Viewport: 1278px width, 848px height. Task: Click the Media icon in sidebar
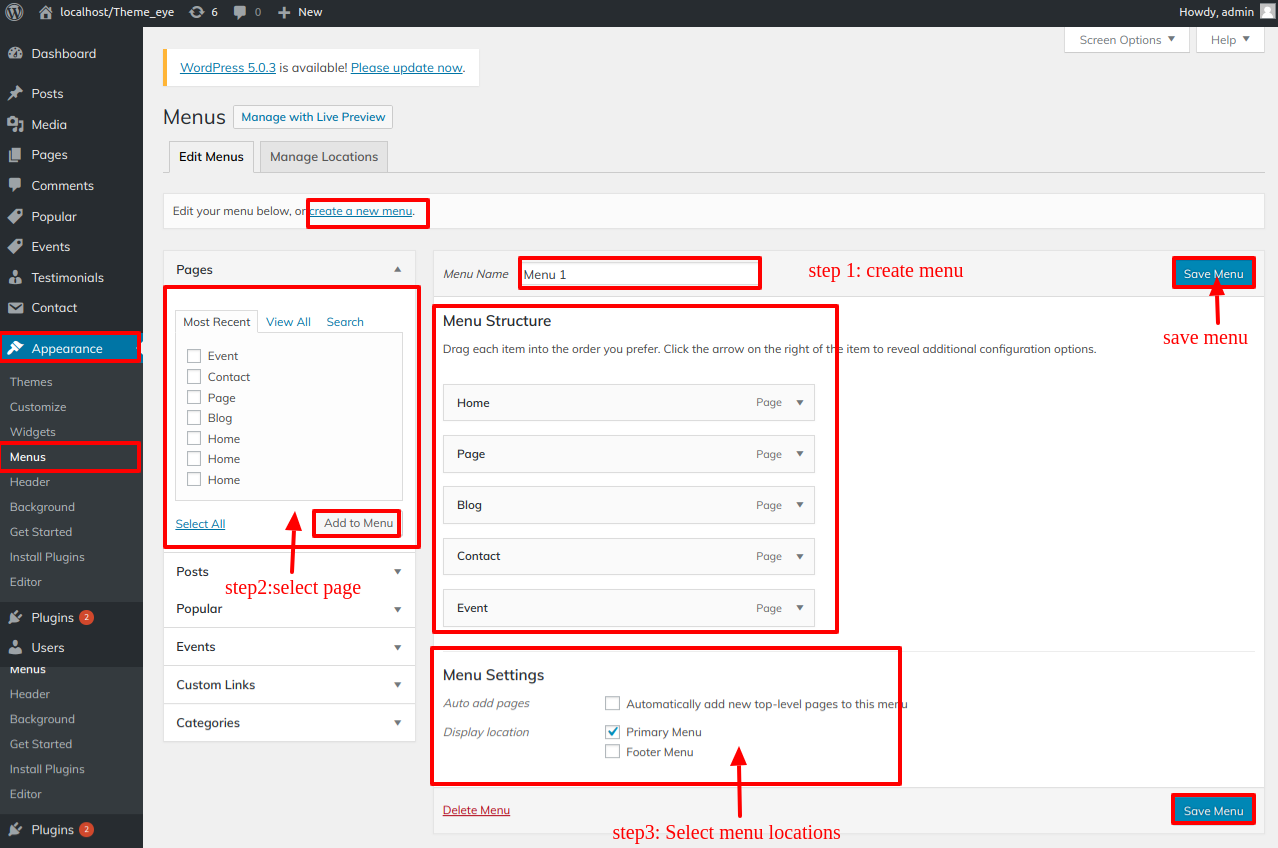pyautogui.click(x=15, y=125)
